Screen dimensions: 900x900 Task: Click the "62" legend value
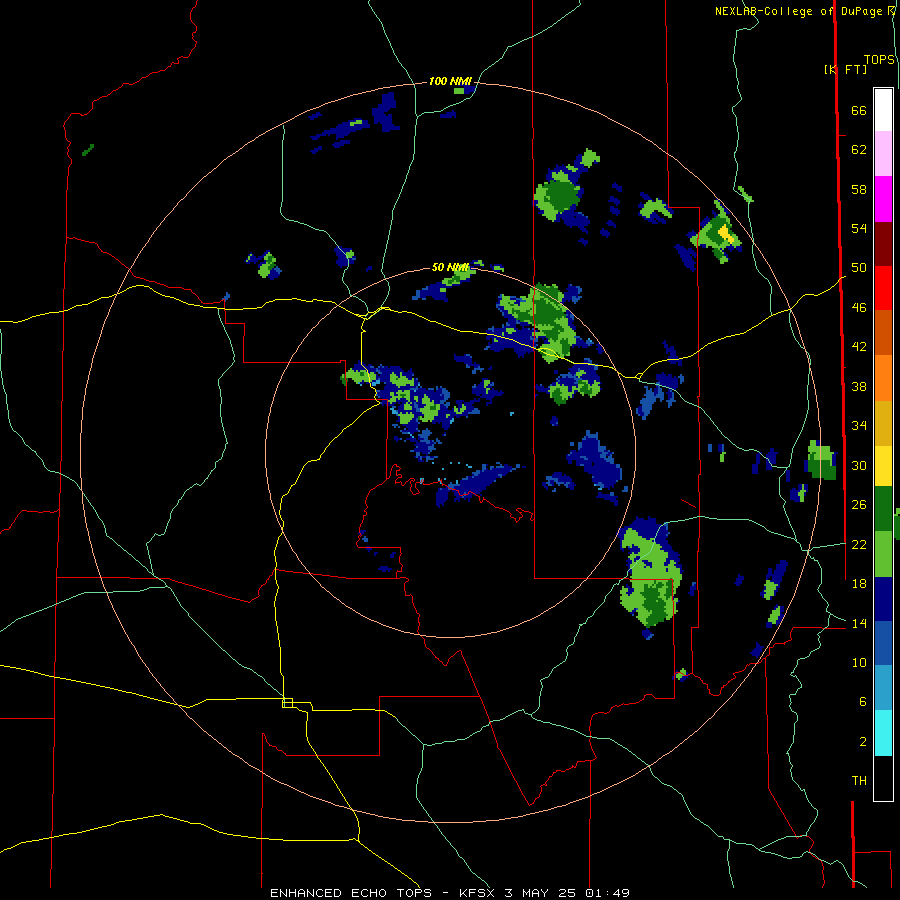pos(859,150)
